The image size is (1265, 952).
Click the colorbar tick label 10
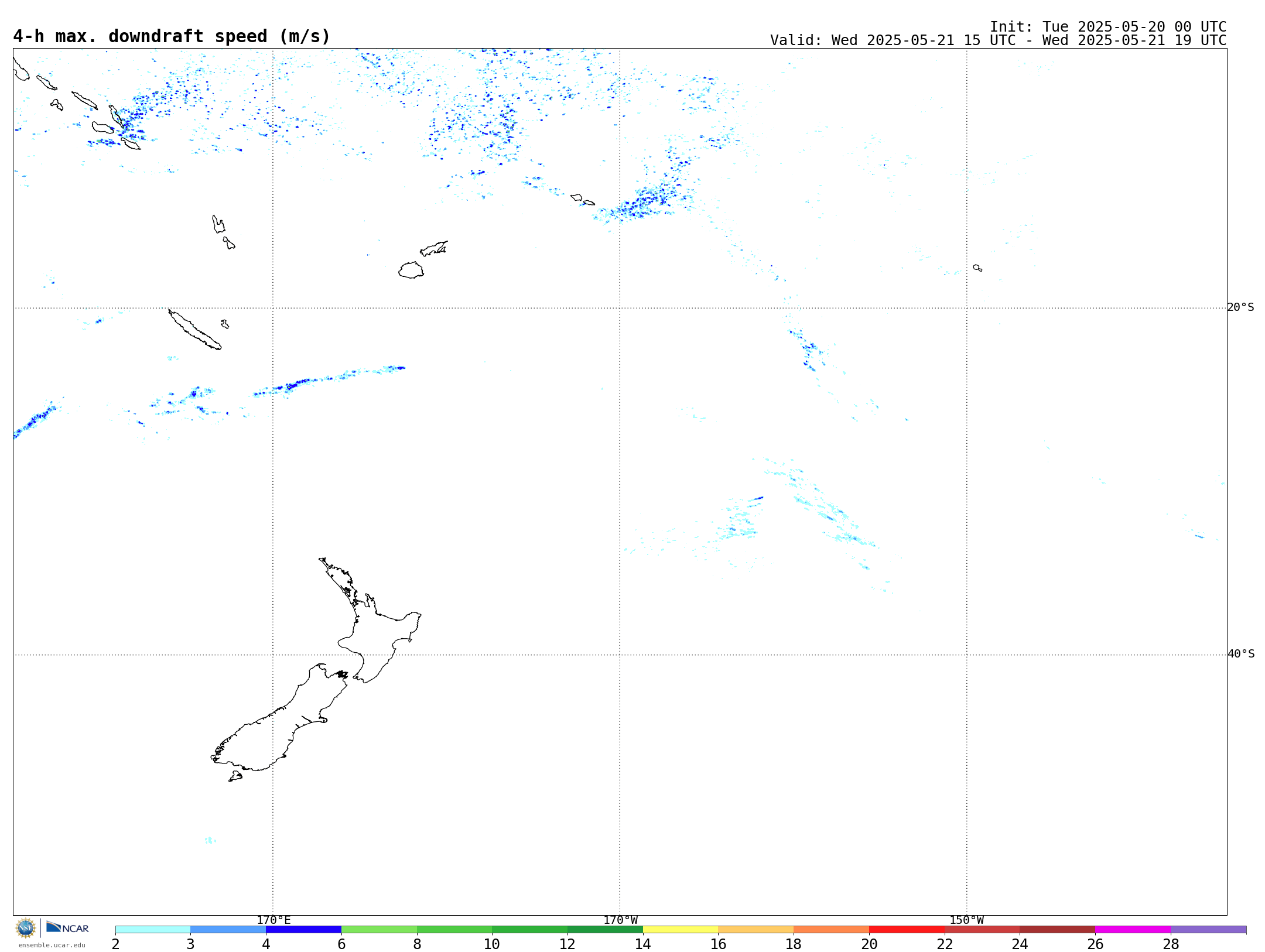(x=492, y=944)
